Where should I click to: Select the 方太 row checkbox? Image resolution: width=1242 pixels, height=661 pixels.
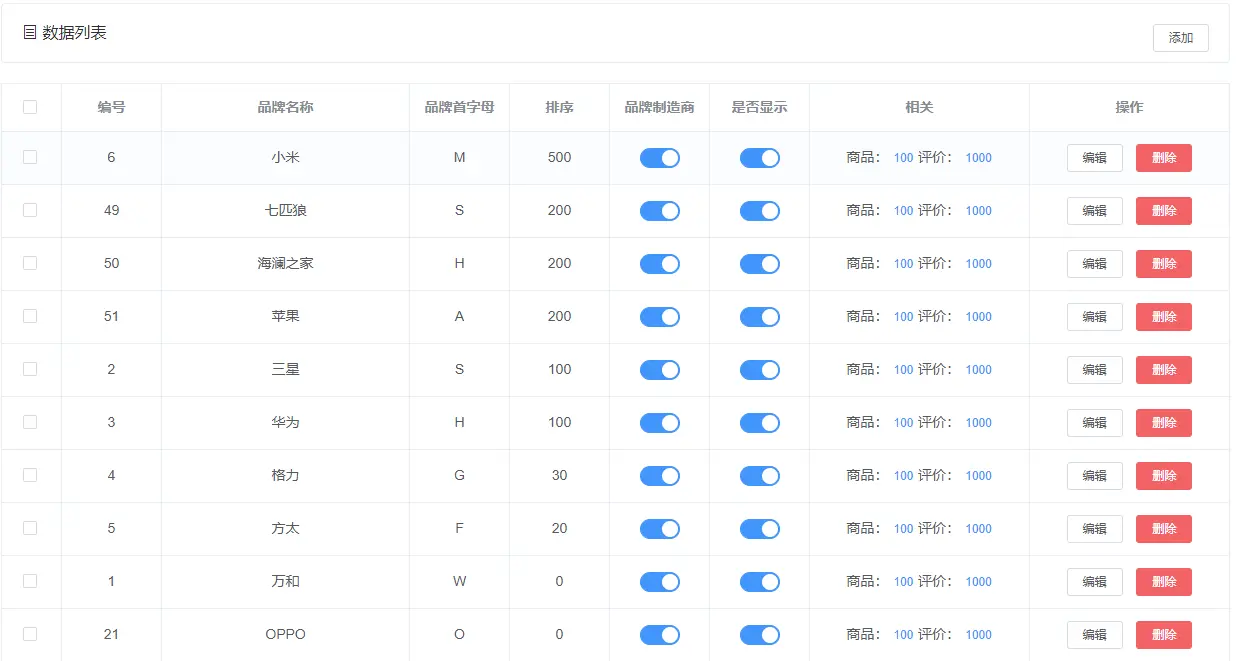pos(30,528)
